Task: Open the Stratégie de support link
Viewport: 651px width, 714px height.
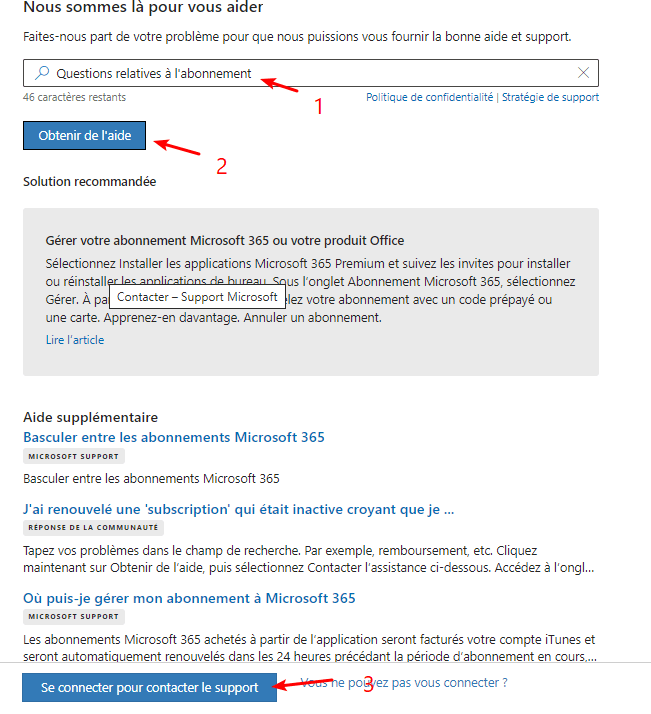Action: pos(550,97)
